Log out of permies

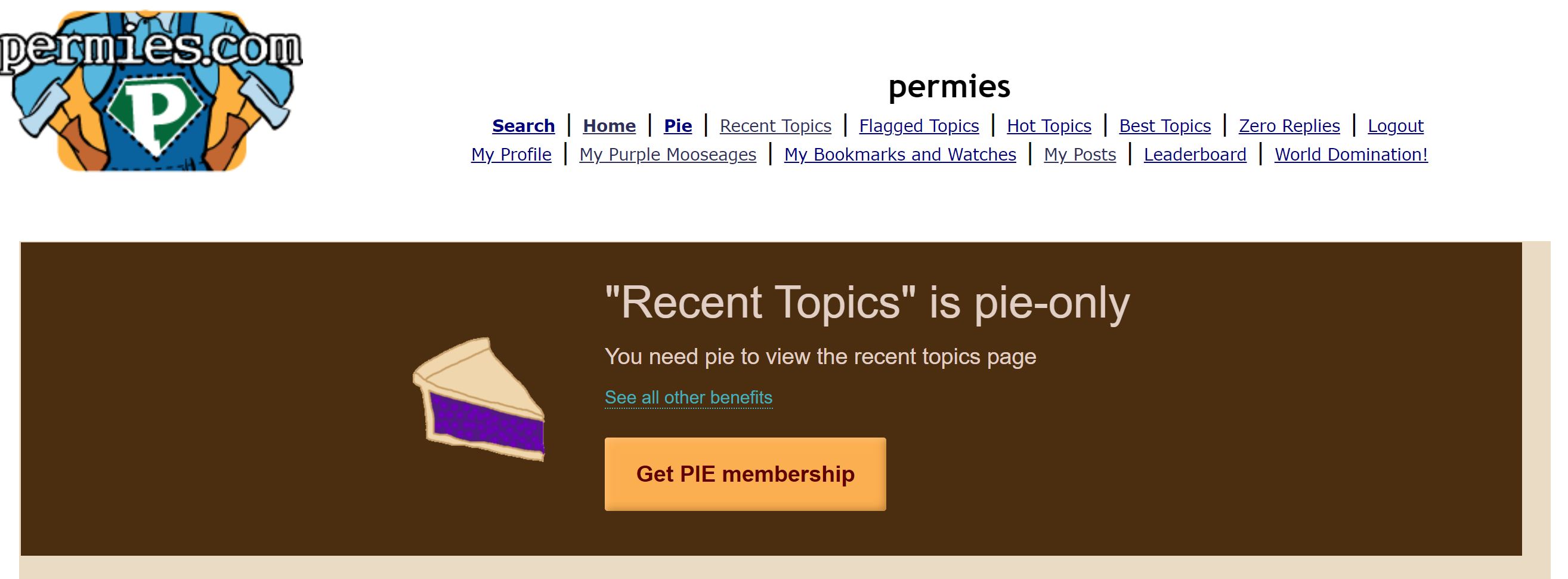tap(1395, 126)
